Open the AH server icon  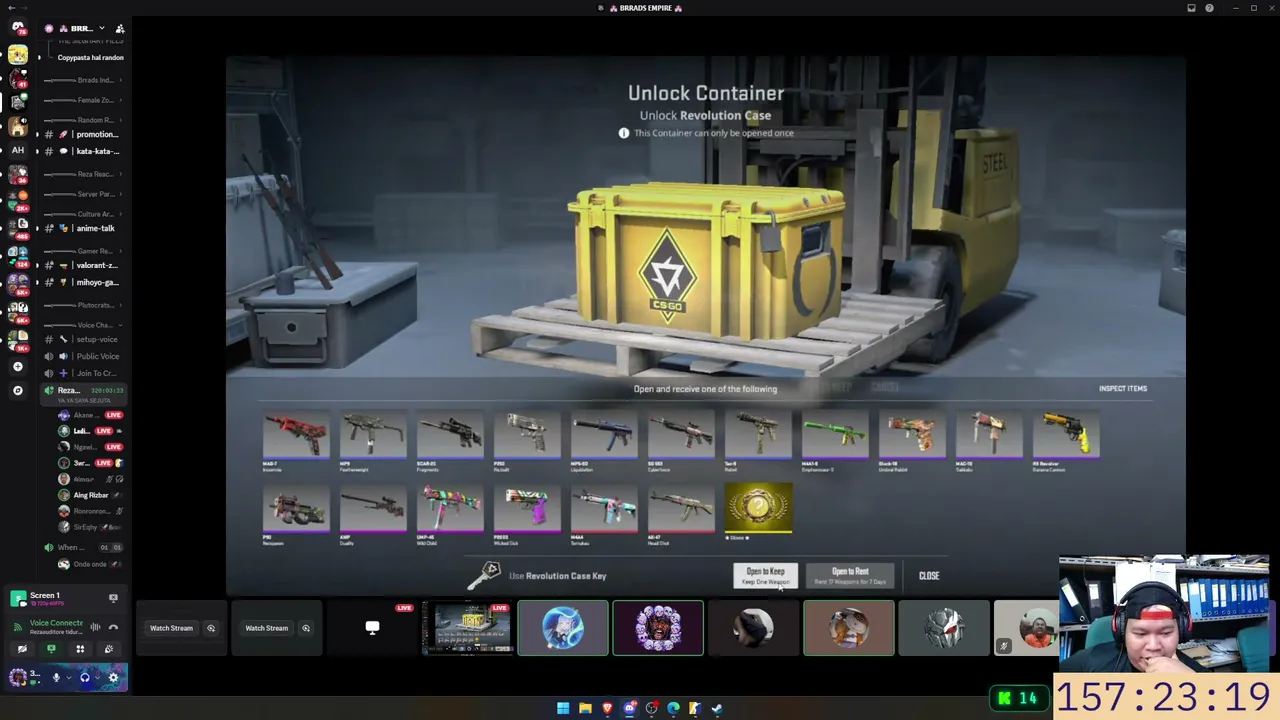click(18, 150)
